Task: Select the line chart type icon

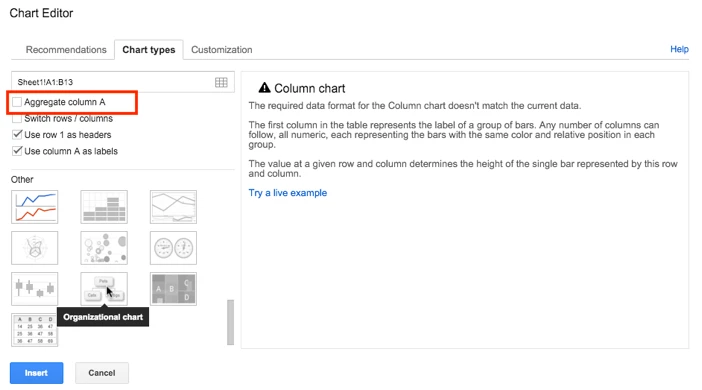Action: [x=34, y=207]
